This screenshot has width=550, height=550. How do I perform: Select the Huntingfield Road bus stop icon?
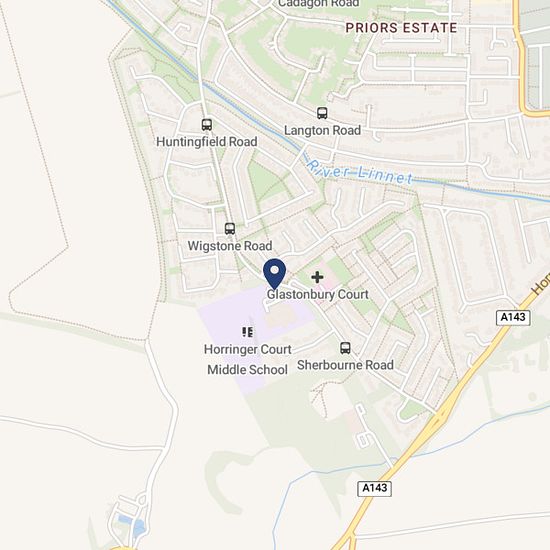tap(207, 125)
